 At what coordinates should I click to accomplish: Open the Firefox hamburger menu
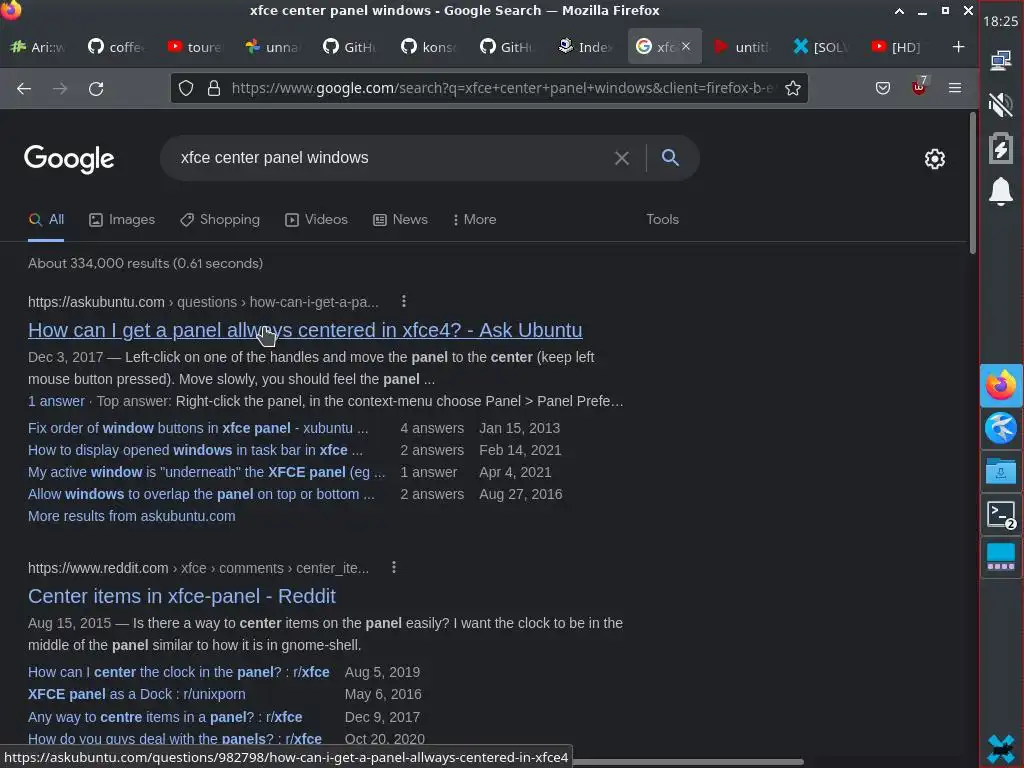[955, 88]
